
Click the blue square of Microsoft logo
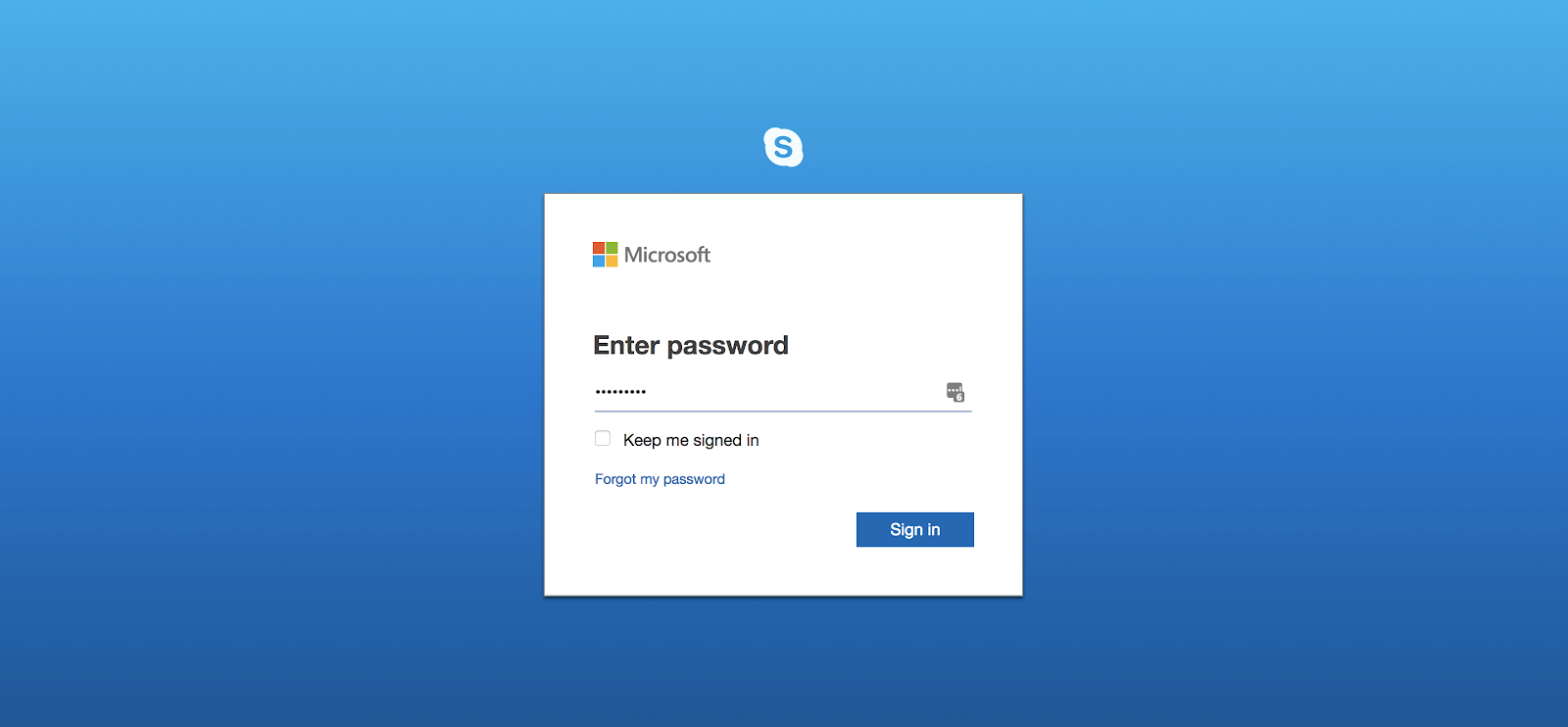click(599, 261)
